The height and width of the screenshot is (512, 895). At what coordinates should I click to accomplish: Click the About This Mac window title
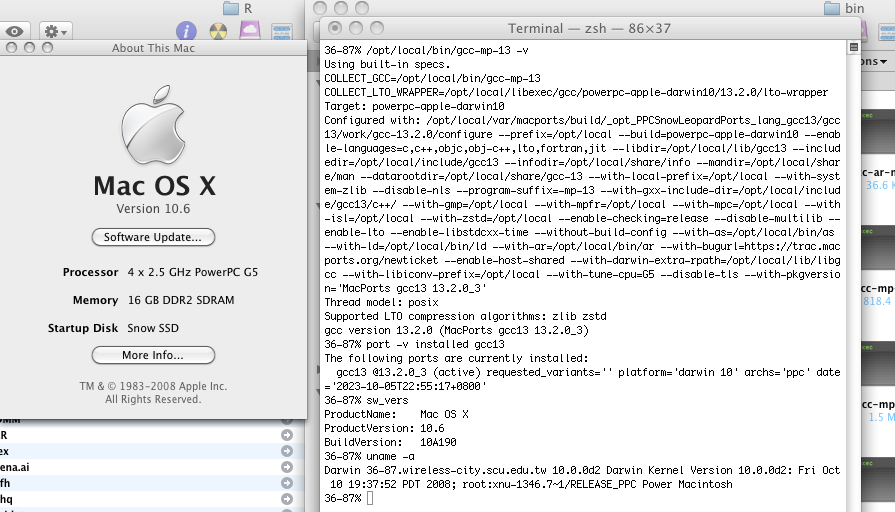[x=153, y=48]
